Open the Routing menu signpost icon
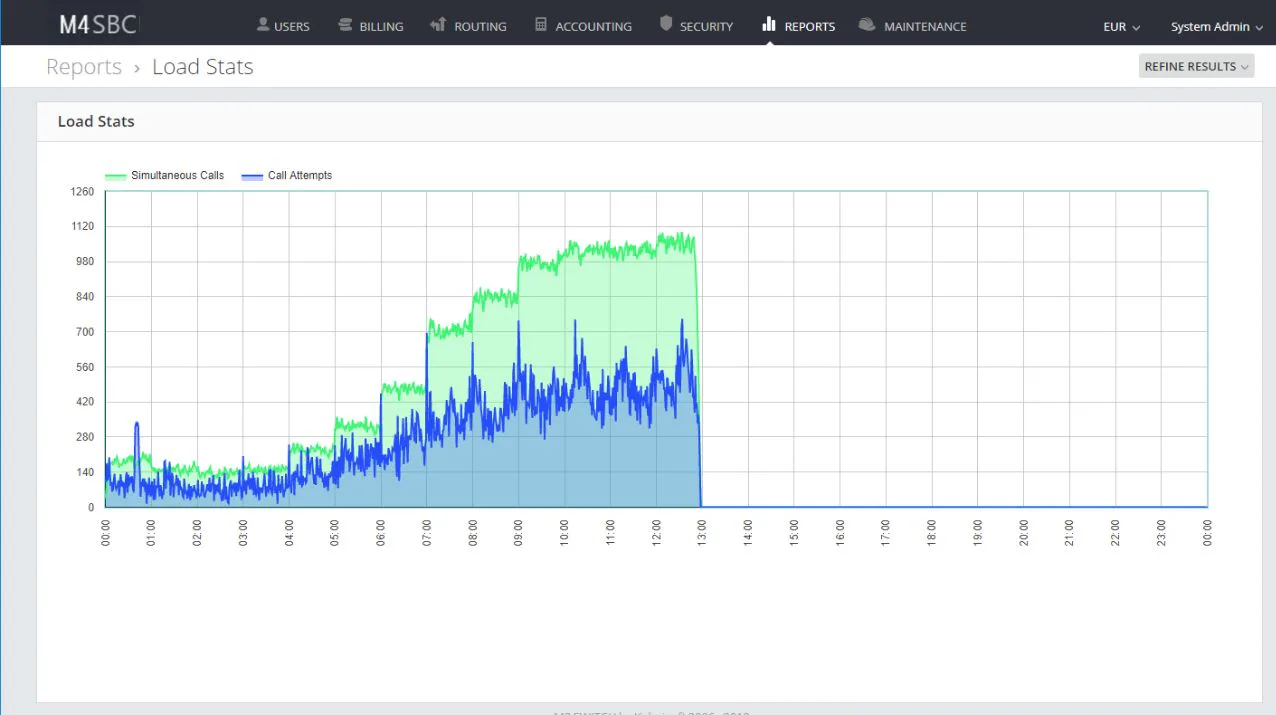This screenshot has width=1276, height=715. point(438,24)
